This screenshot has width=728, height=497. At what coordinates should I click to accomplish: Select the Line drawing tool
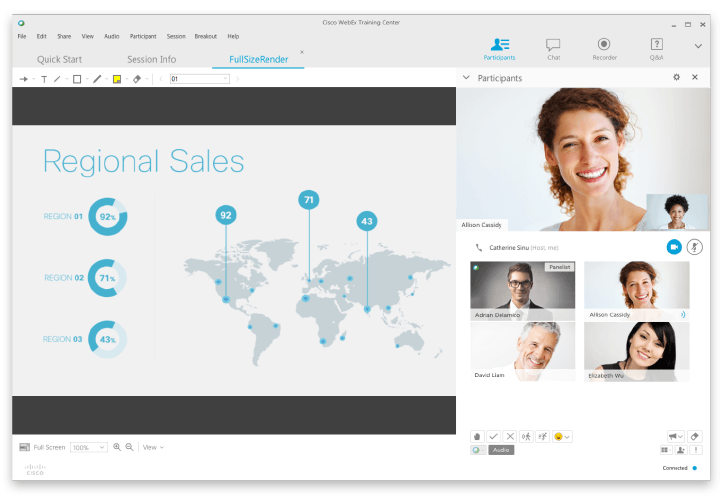(57, 79)
